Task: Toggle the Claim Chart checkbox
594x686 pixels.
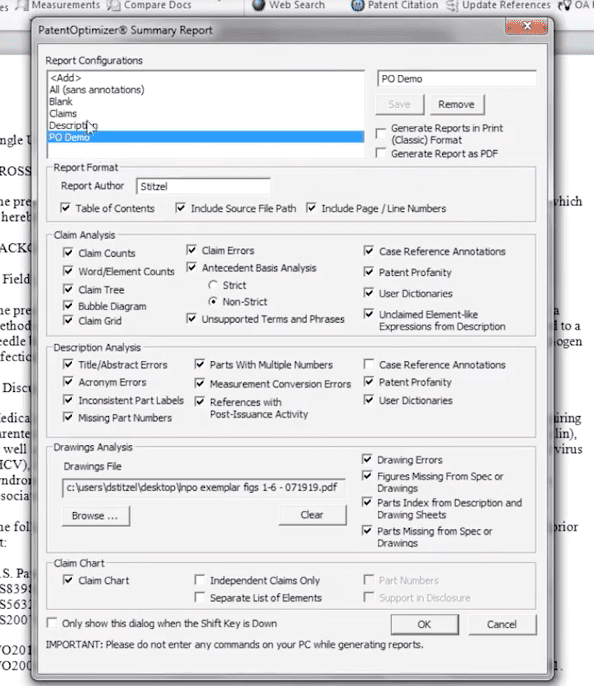Action: [x=68, y=580]
